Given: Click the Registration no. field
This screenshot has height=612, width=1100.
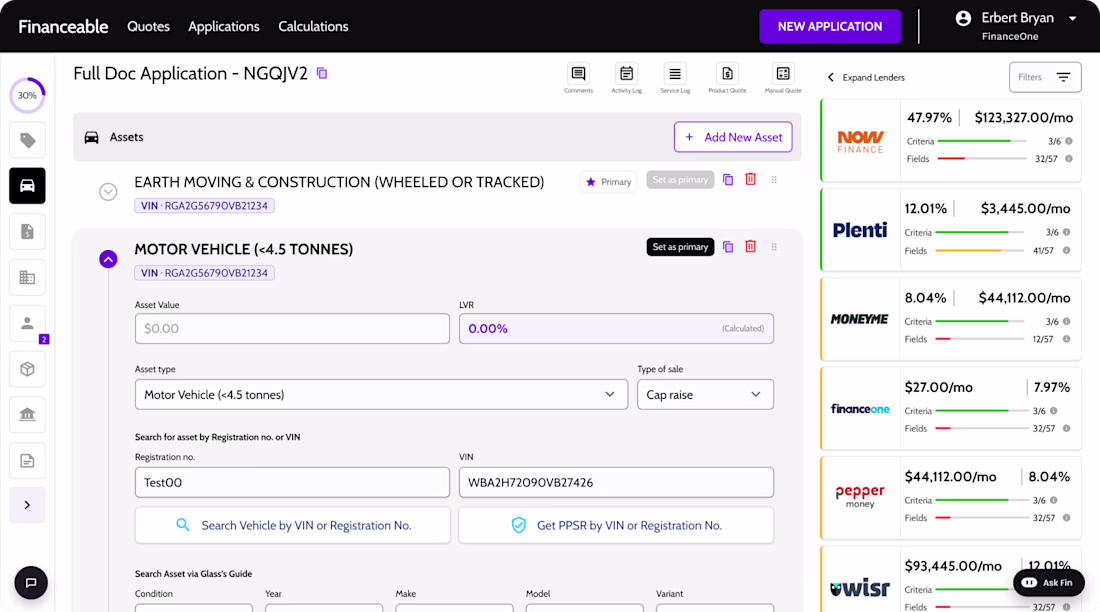Looking at the screenshot, I should coord(293,482).
